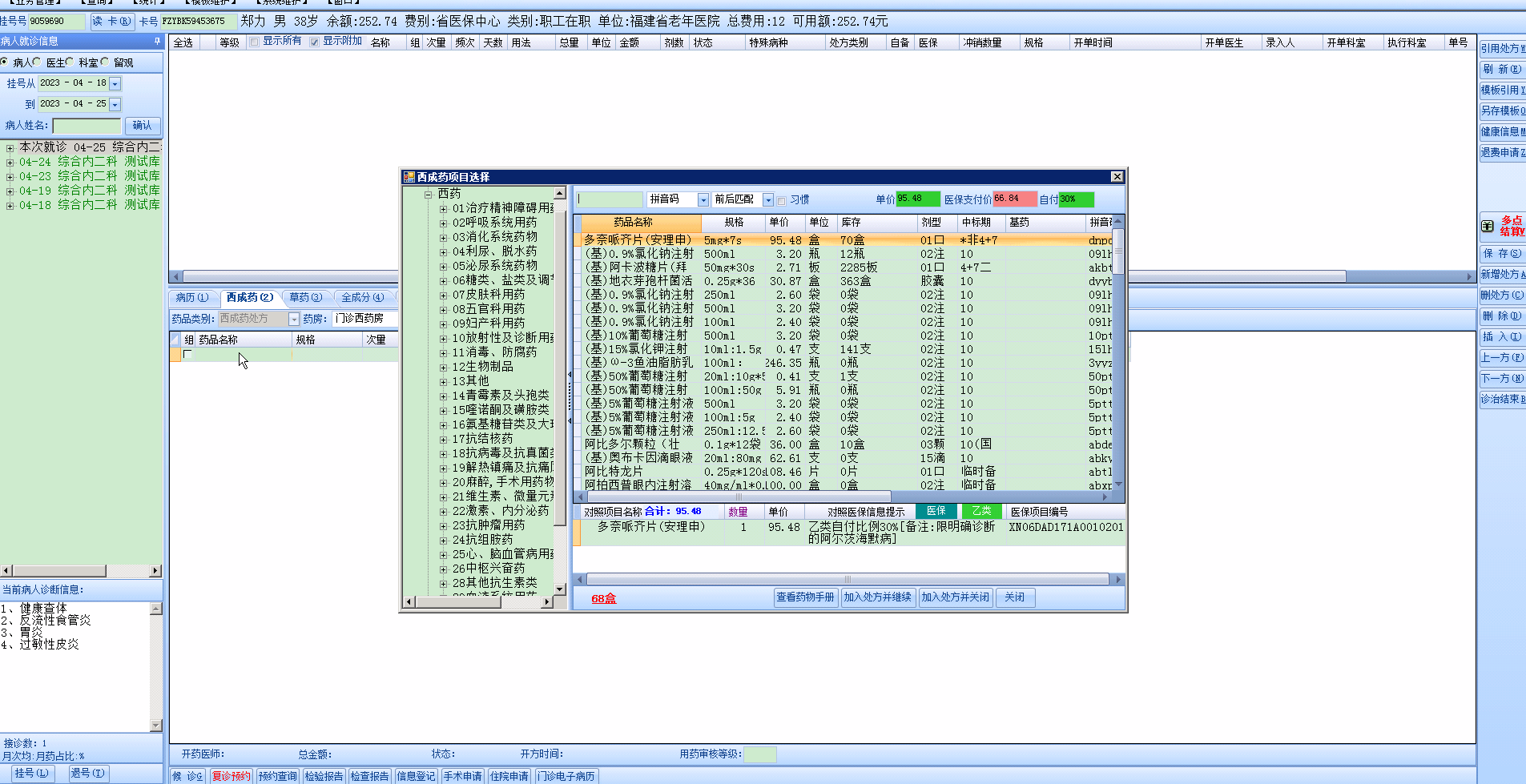Image resolution: width=1526 pixels, height=784 pixels.
Task: Click the 多点结算 icon button
Action: pos(1502,226)
